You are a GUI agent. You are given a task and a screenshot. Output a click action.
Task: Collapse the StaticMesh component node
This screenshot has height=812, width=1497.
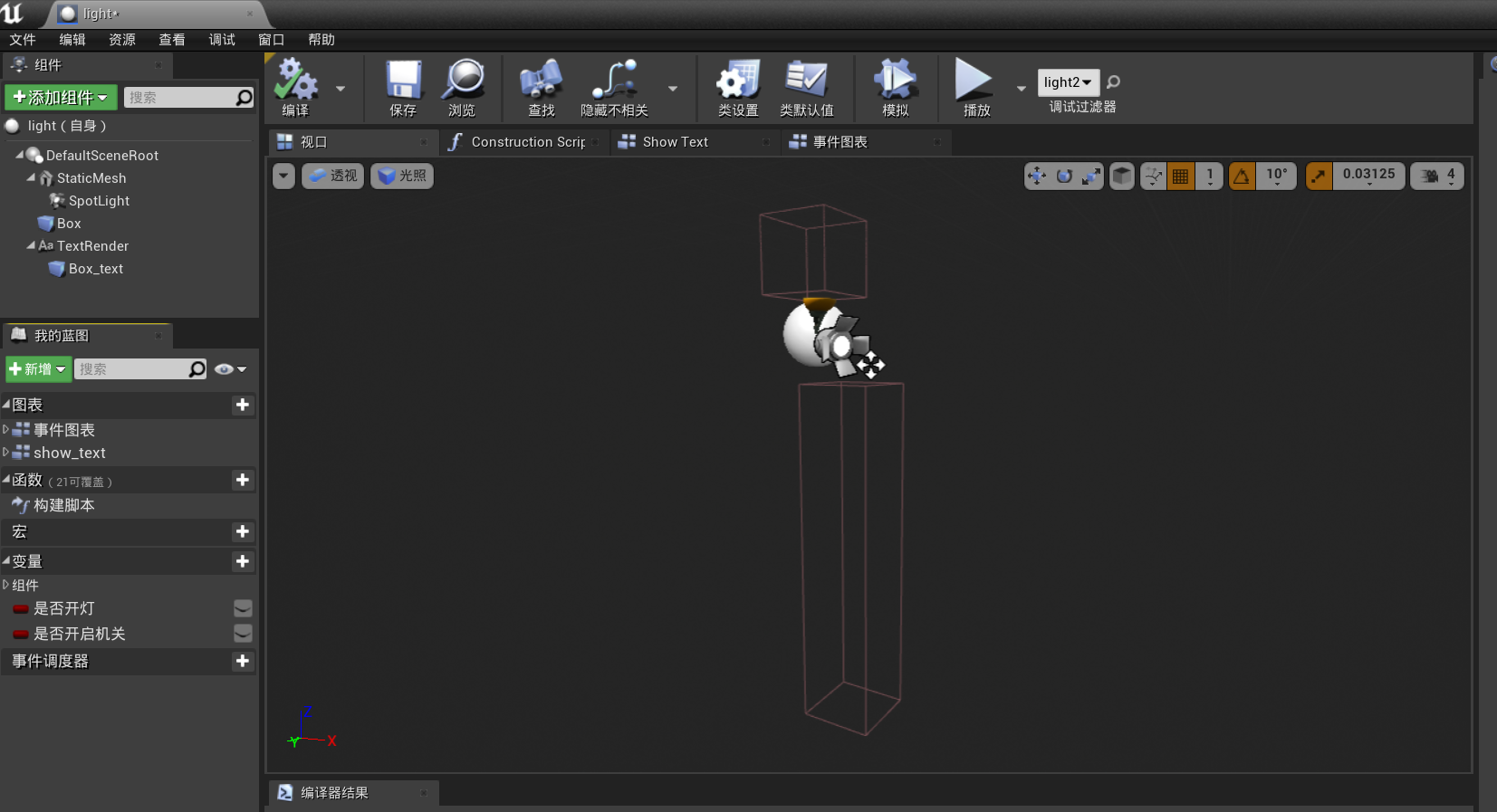pyautogui.click(x=31, y=178)
